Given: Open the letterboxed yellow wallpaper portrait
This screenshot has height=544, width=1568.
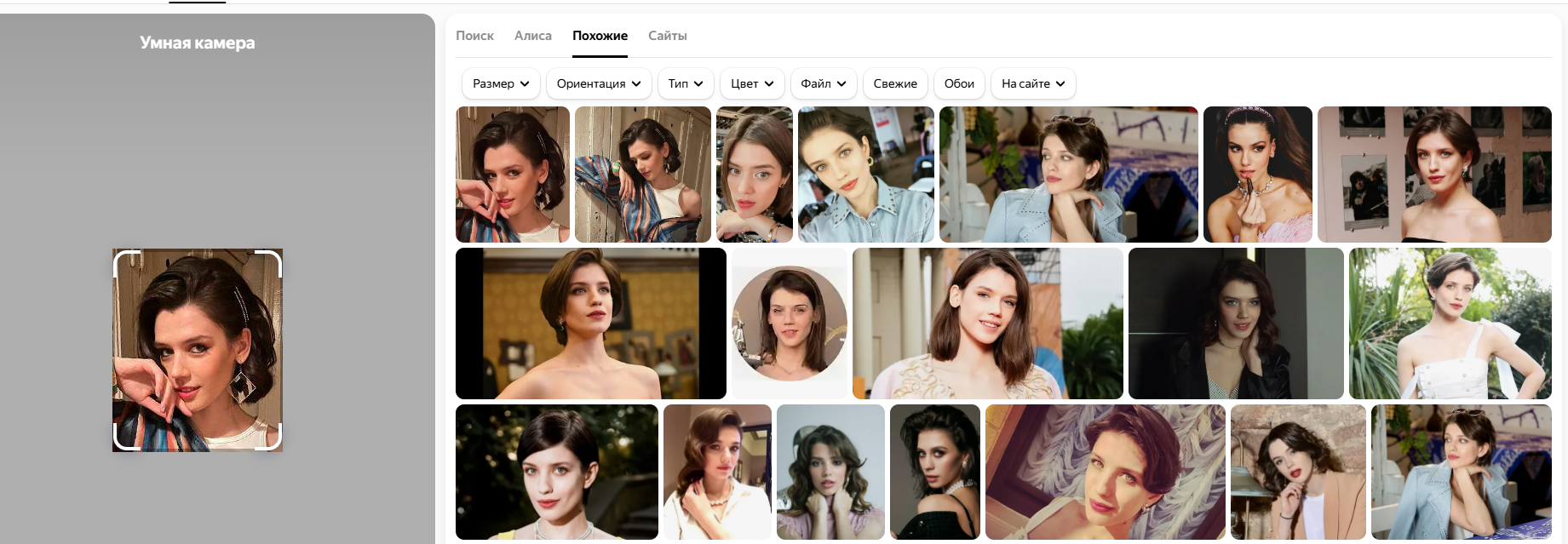Looking at the screenshot, I should pyautogui.click(x=591, y=324).
